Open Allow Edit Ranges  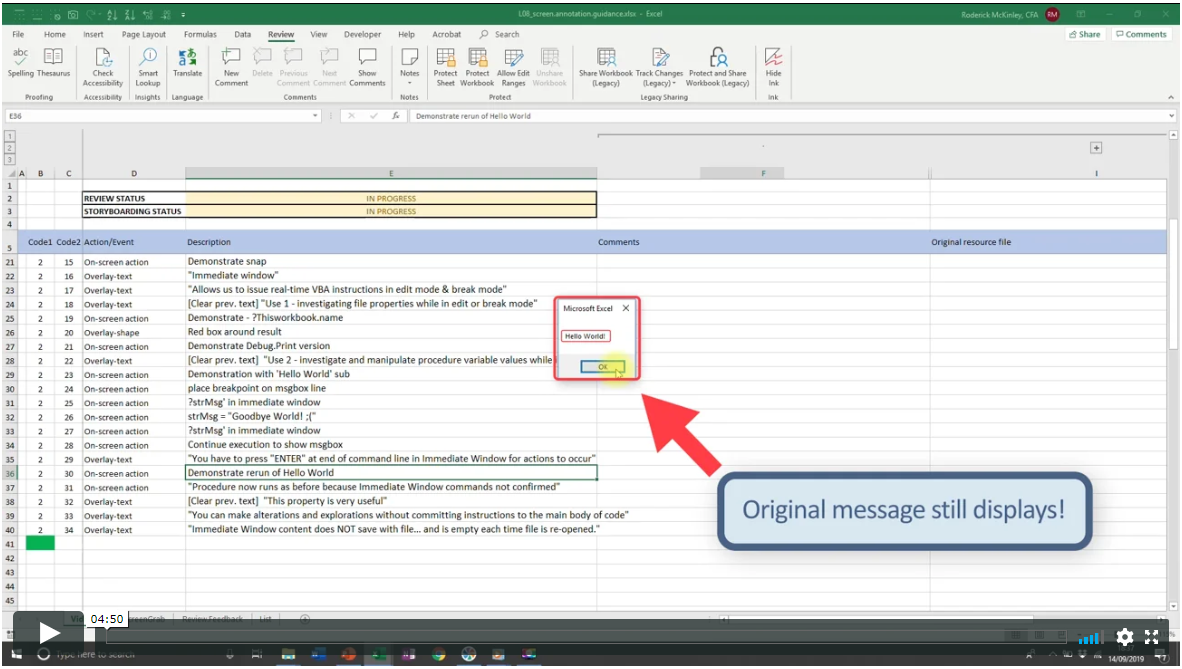tap(513, 67)
